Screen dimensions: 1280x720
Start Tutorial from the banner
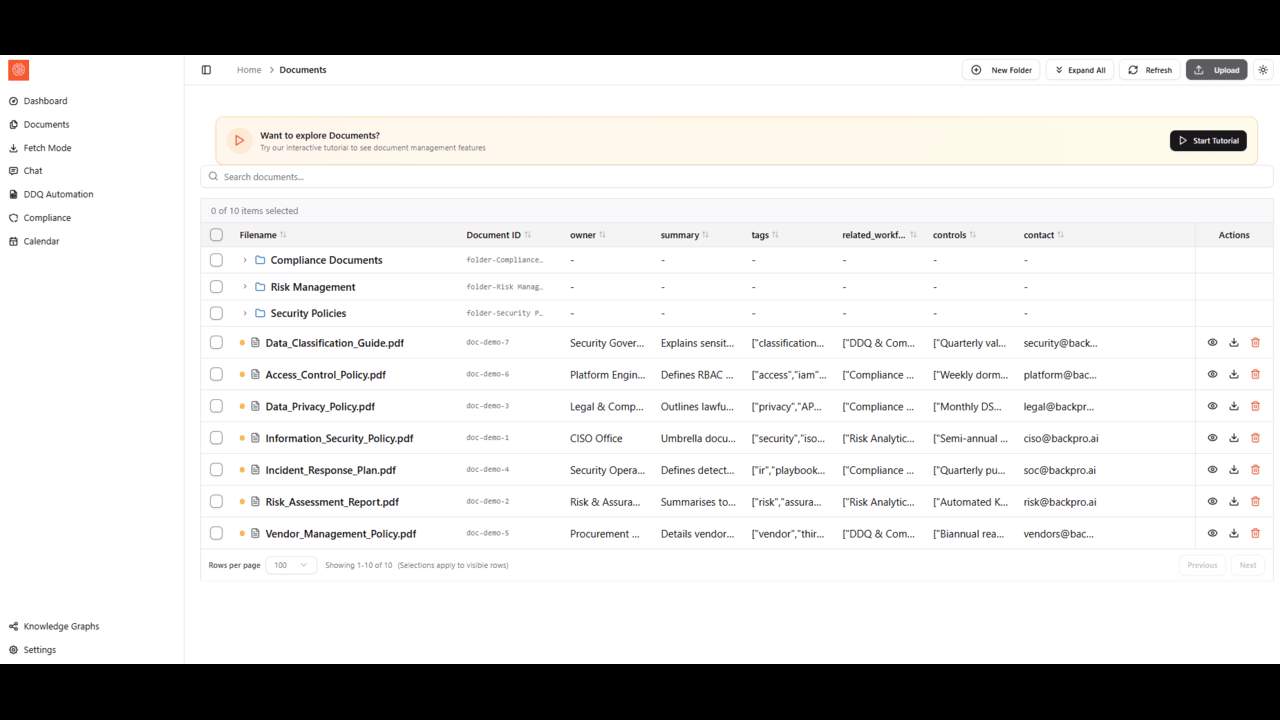(x=1208, y=141)
